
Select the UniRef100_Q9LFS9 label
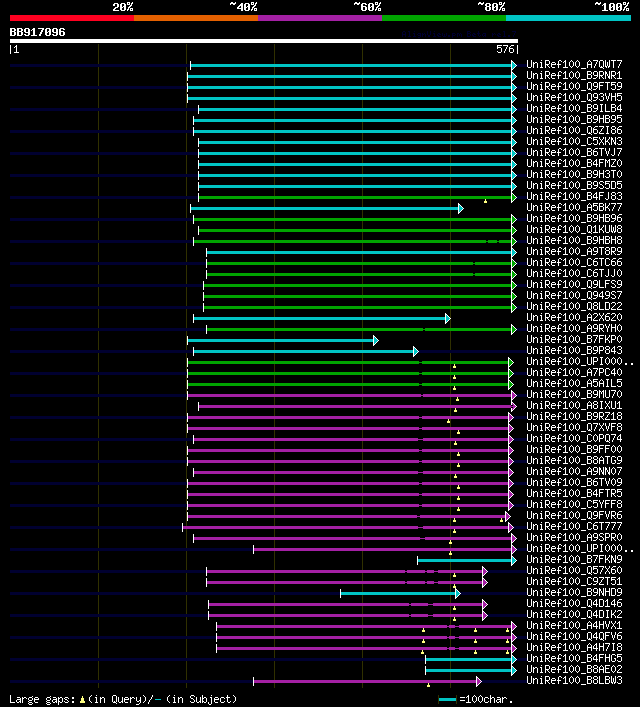click(x=574, y=285)
